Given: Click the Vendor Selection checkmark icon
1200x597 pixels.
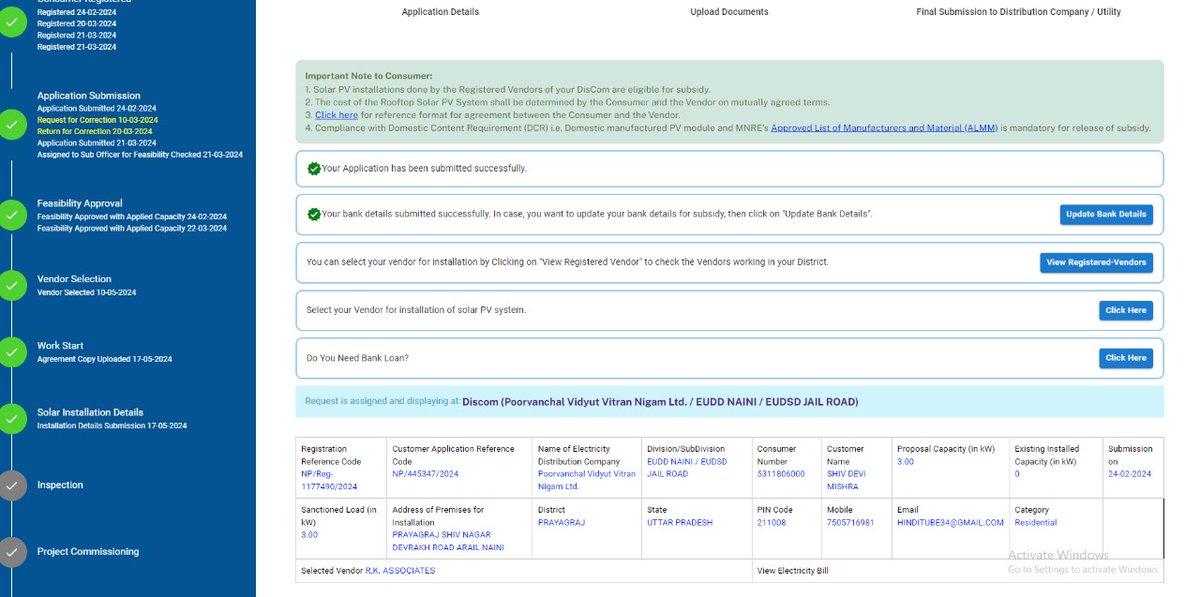Looking at the screenshot, I should tap(11, 285).
